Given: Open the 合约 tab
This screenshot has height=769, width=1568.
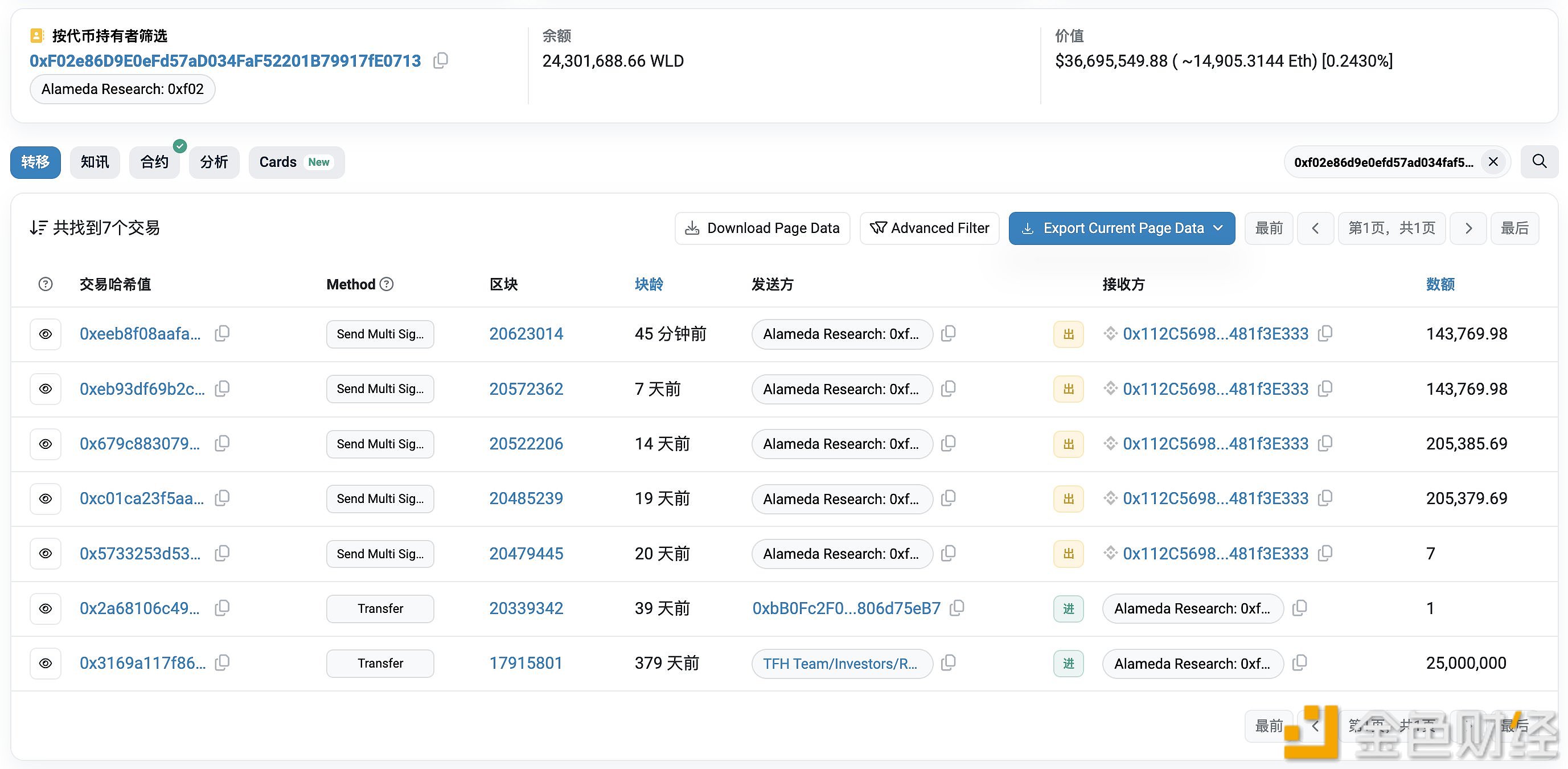Looking at the screenshot, I should pyautogui.click(x=155, y=162).
